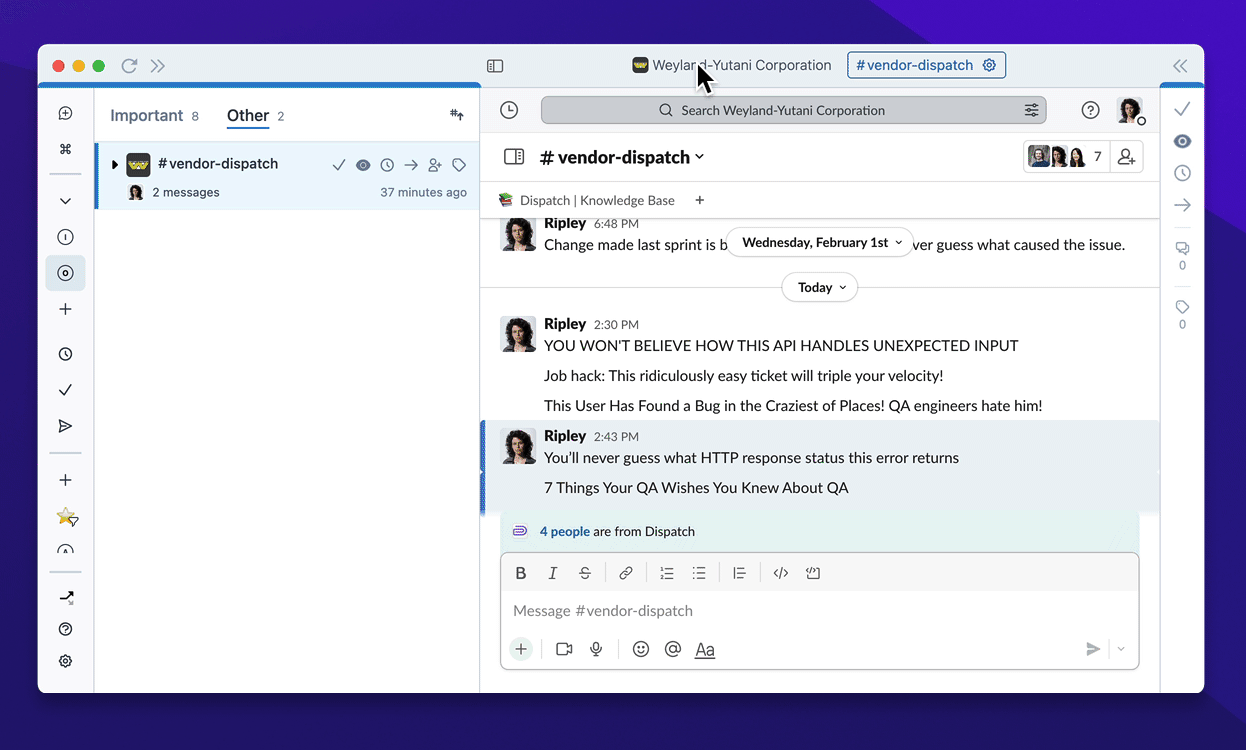Toggle bold formatting in the composer
The height and width of the screenshot is (750, 1246).
point(521,573)
